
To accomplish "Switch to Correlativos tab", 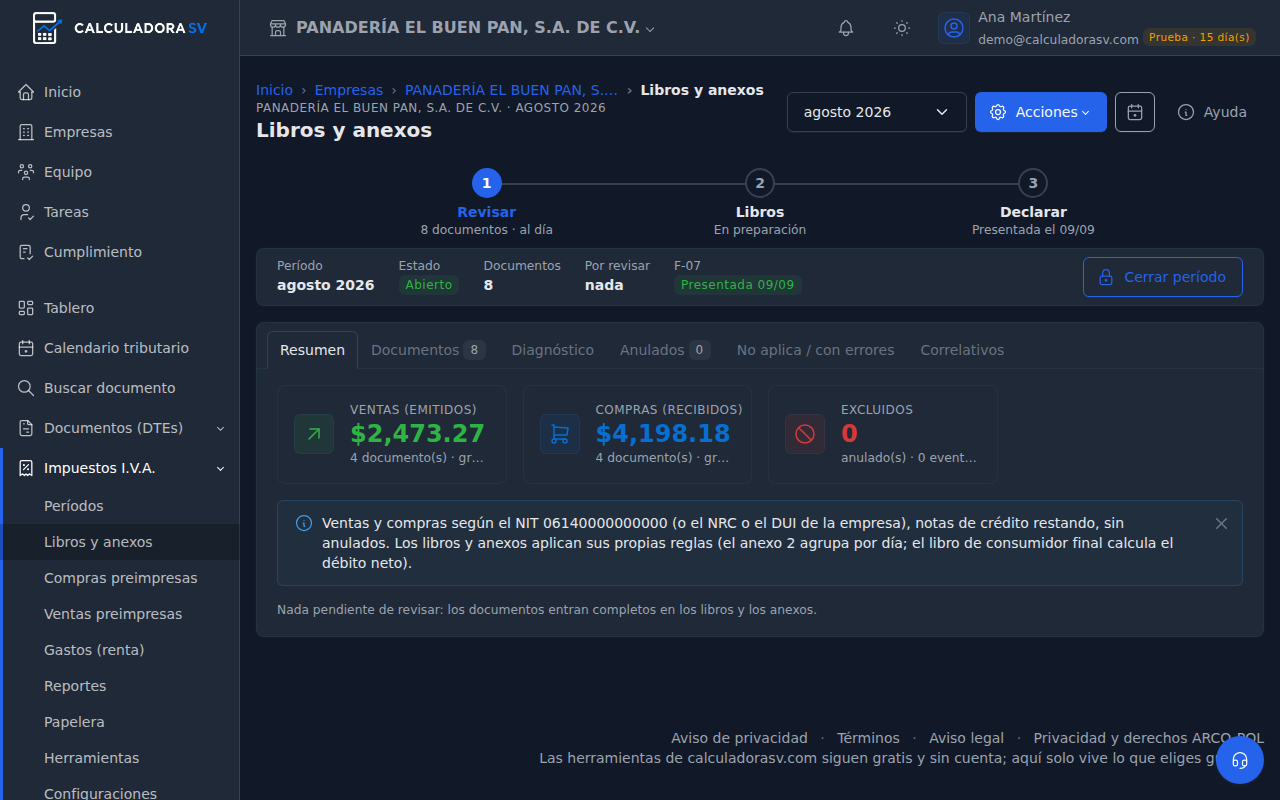I will coord(962,350).
